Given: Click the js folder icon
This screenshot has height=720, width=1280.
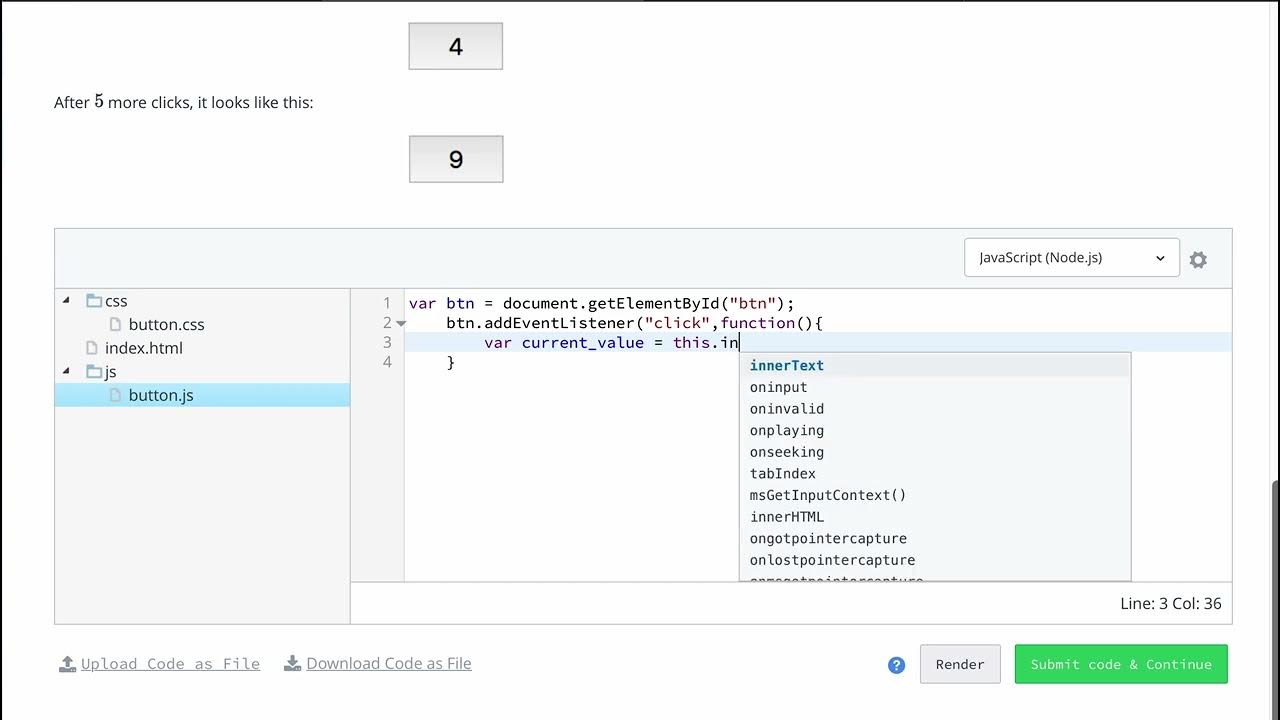Looking at the screenshot, I should click(x=94, y=371).
